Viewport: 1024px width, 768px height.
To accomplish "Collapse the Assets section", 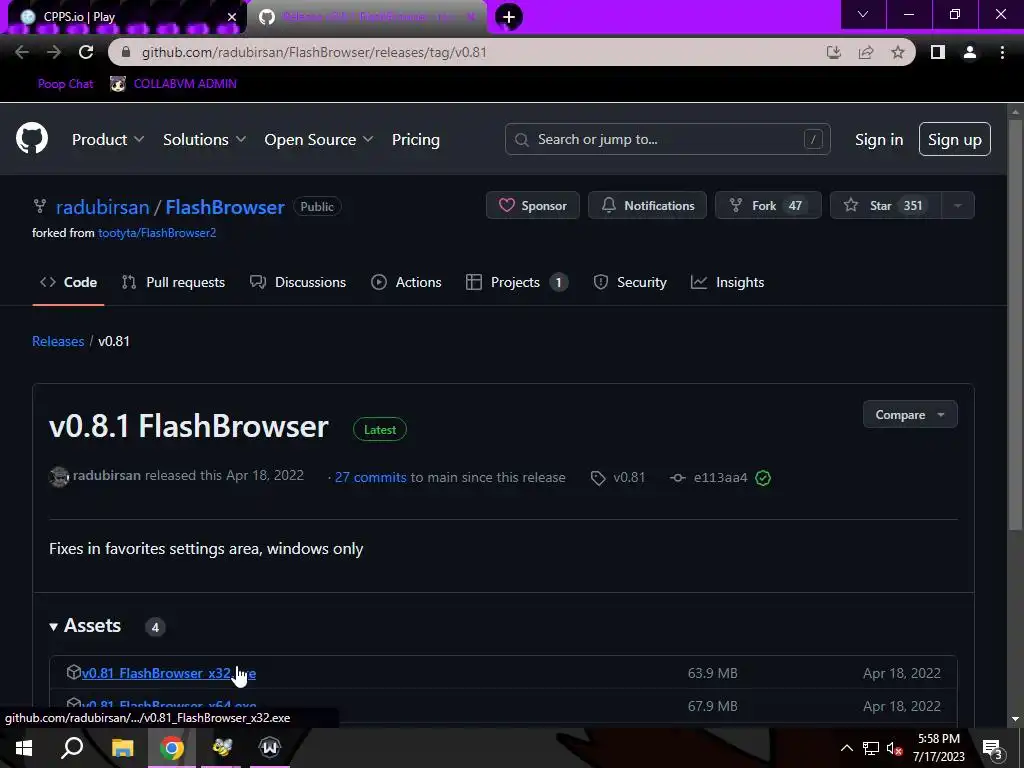I will (85, 626).
